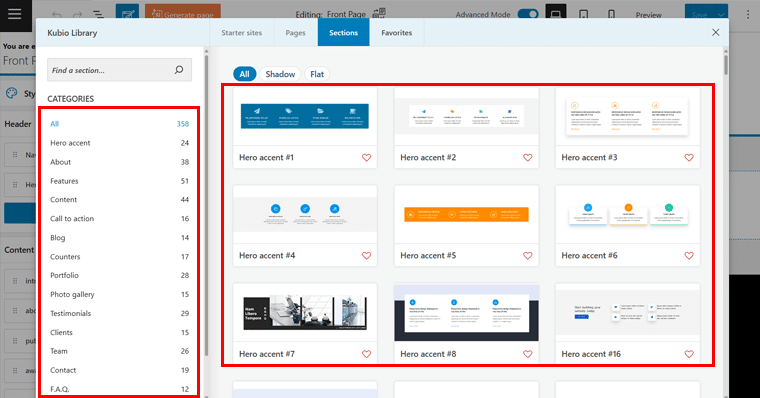
Task: Click the search magnifier icon in section finder
Action: (x=179, y=70)
